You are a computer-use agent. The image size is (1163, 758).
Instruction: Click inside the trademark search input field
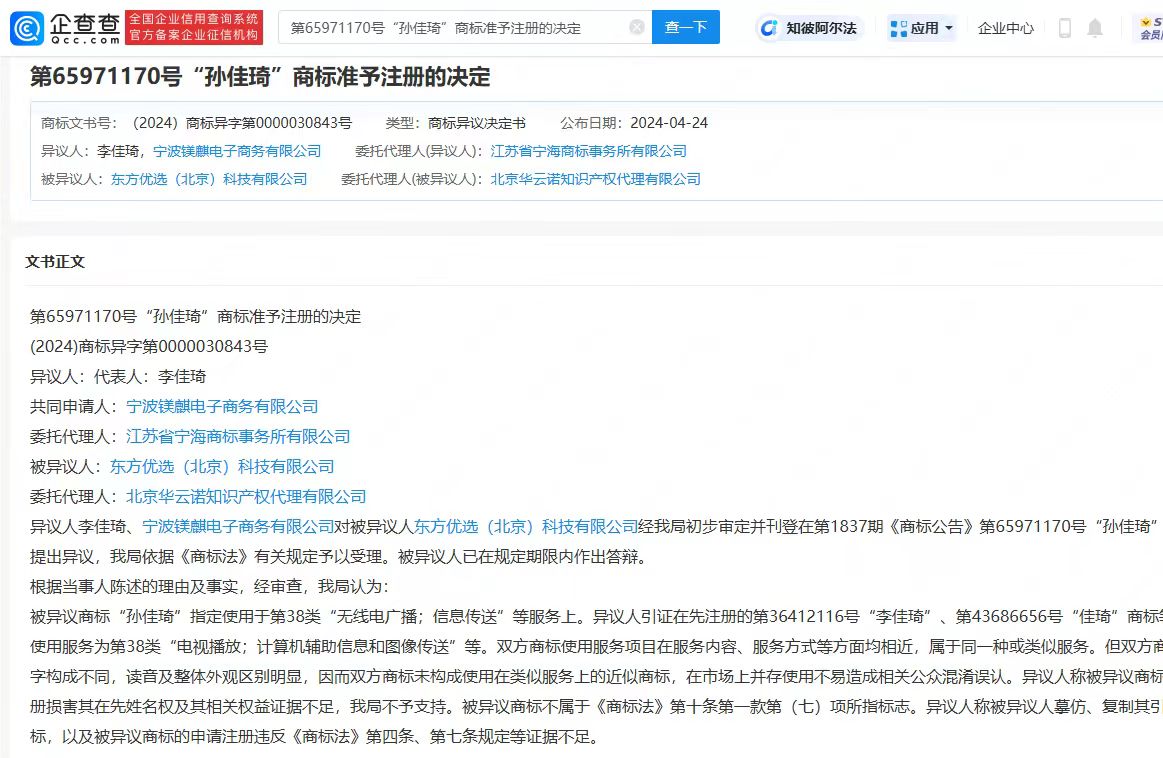[450, 28]
